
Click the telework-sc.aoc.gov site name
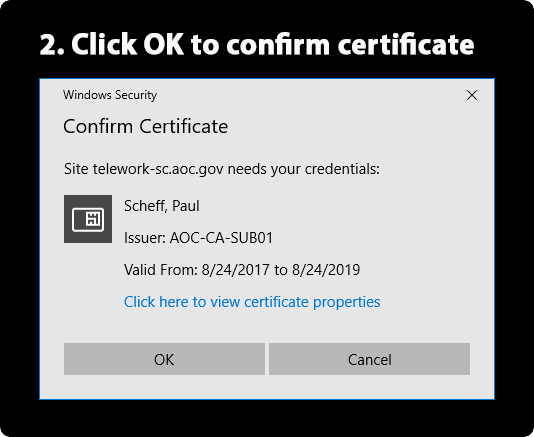click(158, 169)
